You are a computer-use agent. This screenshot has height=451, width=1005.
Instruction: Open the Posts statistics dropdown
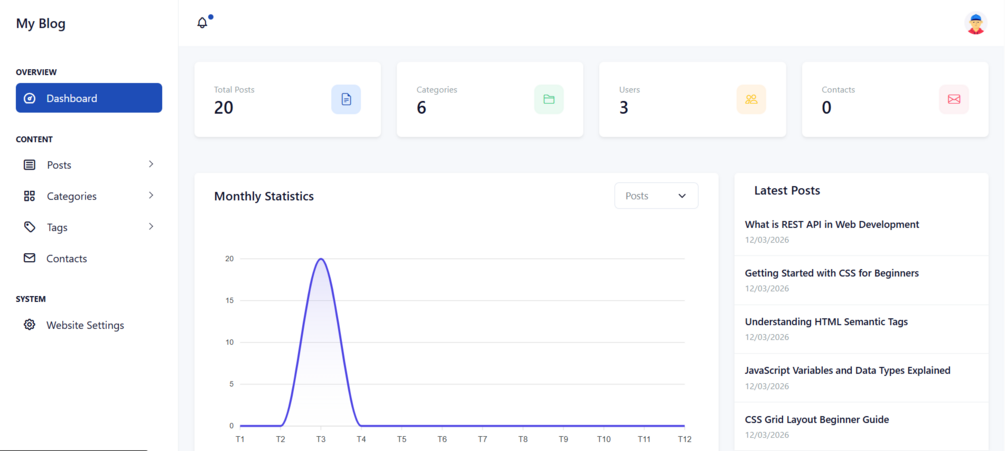(x=656, y=196)
